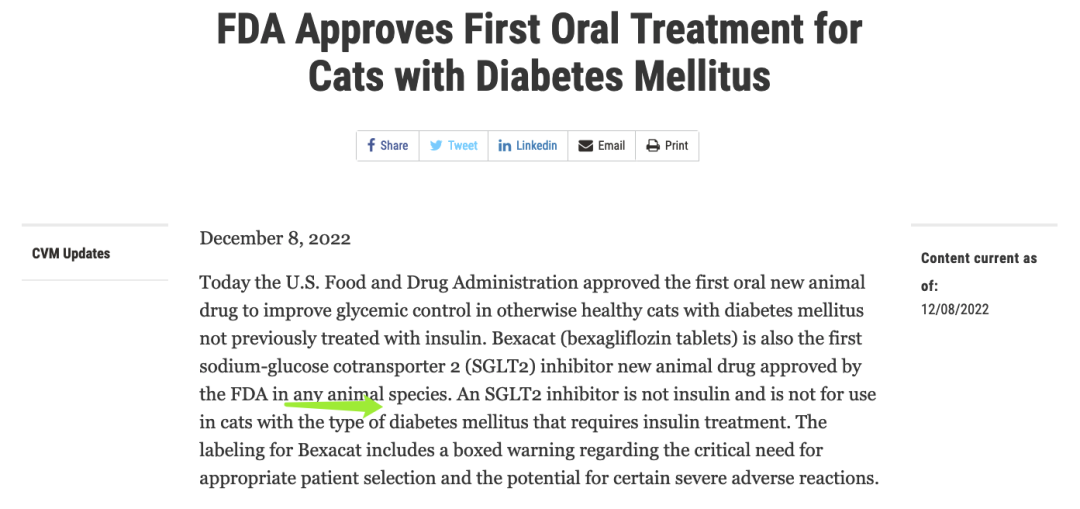
Task: Click the green arrow annotation
Action: point(334,405)
